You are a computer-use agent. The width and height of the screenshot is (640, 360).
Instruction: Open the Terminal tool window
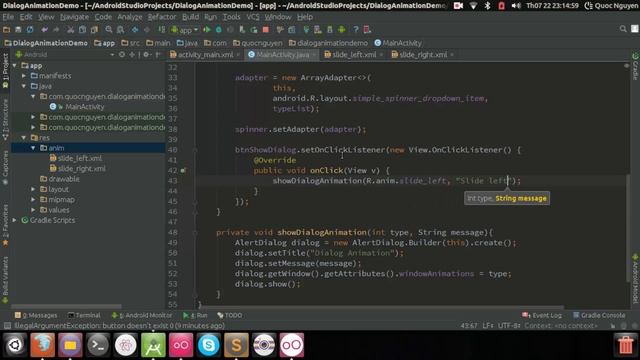[x=84, y=315]
